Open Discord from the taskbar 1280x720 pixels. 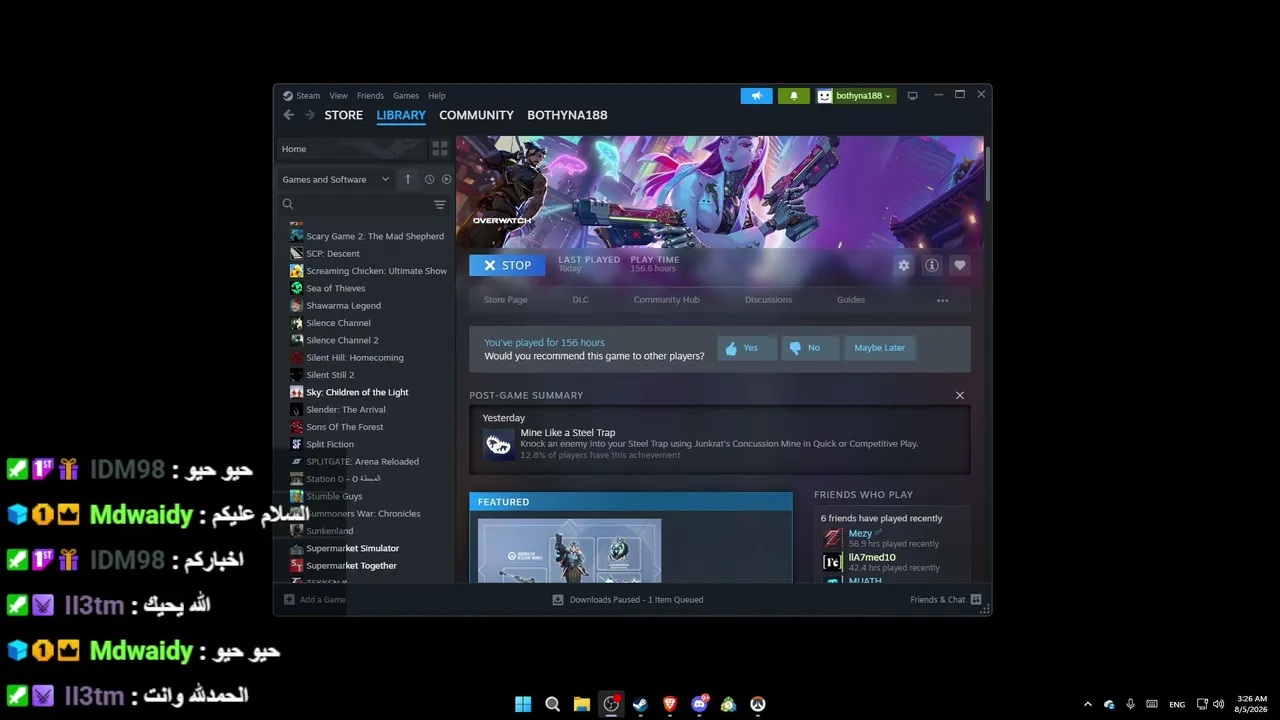coord(699,704)
